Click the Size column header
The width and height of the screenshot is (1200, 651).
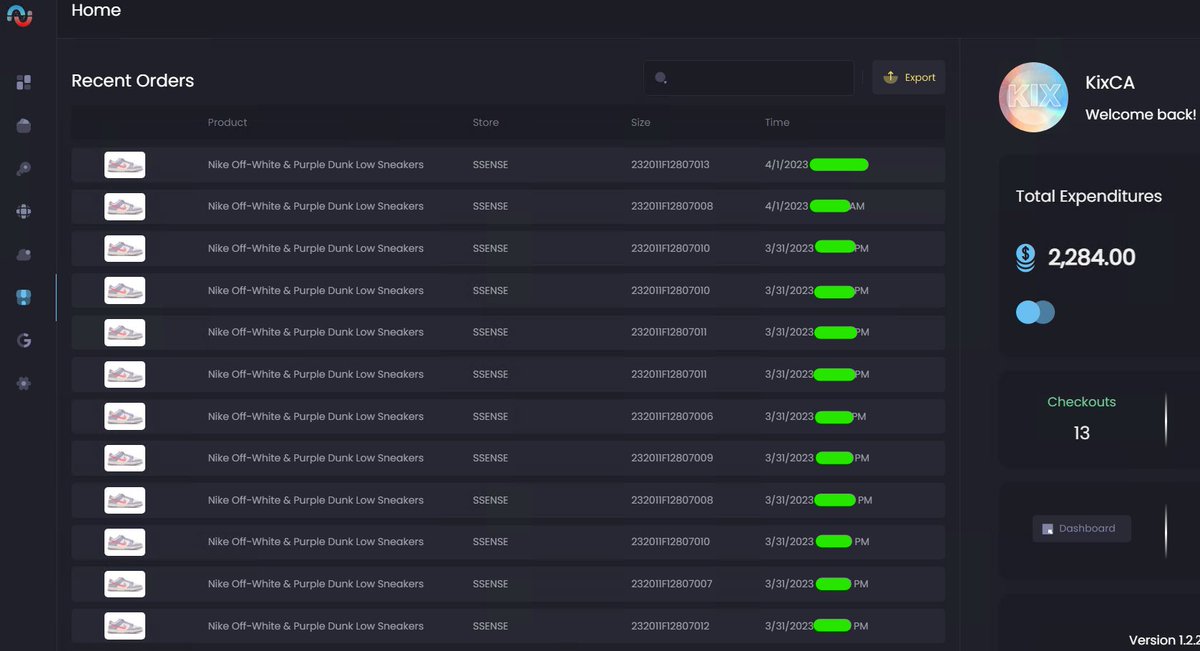pos(641,123)
